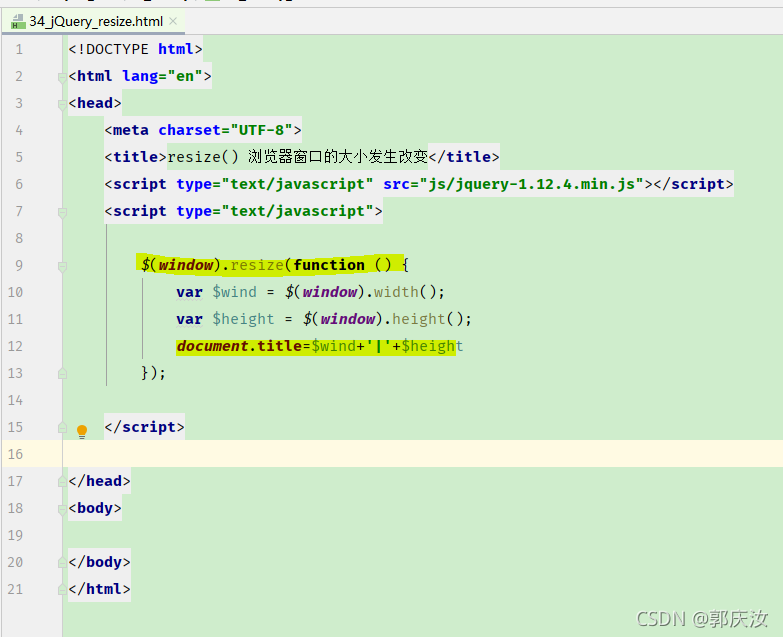Close the 34_jQuery_resize.html tab
Viewport: 783px width, 637px height.
tap(173, 21)
